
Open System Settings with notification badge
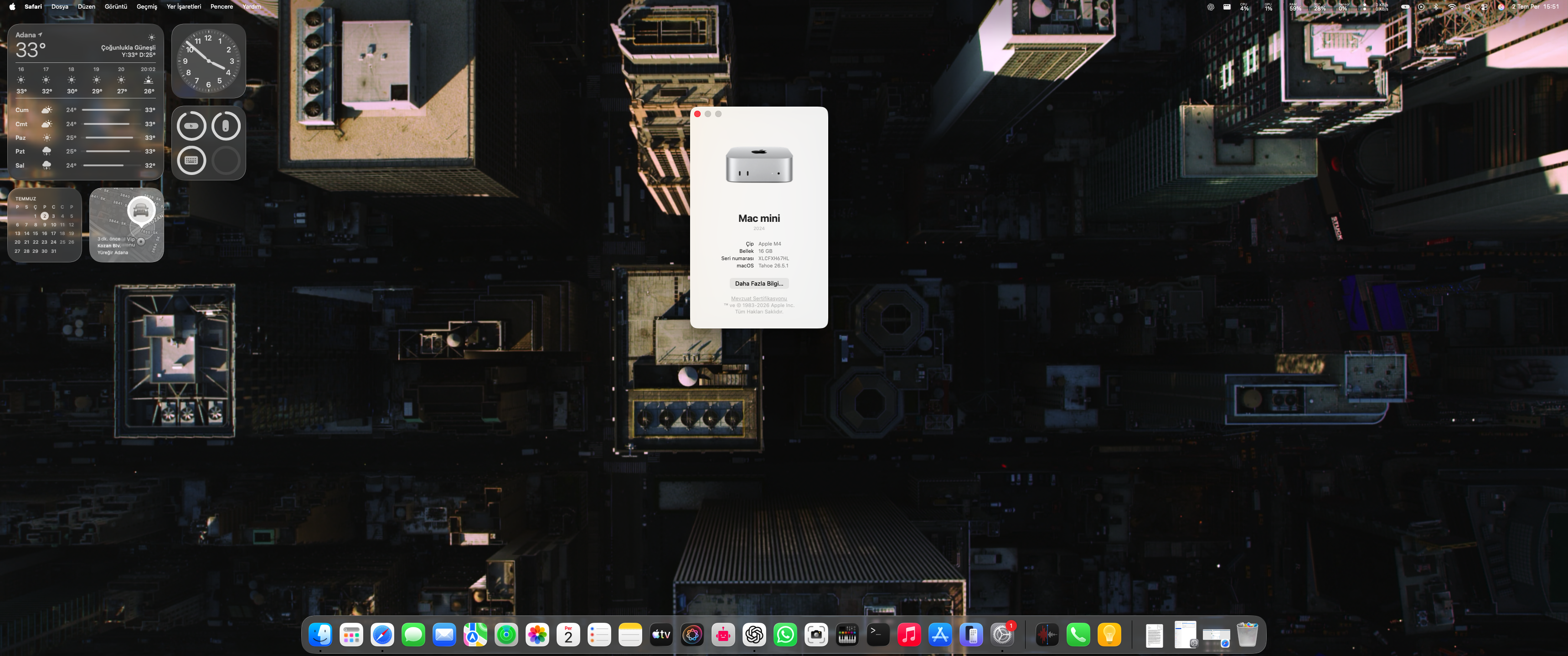1002,635
